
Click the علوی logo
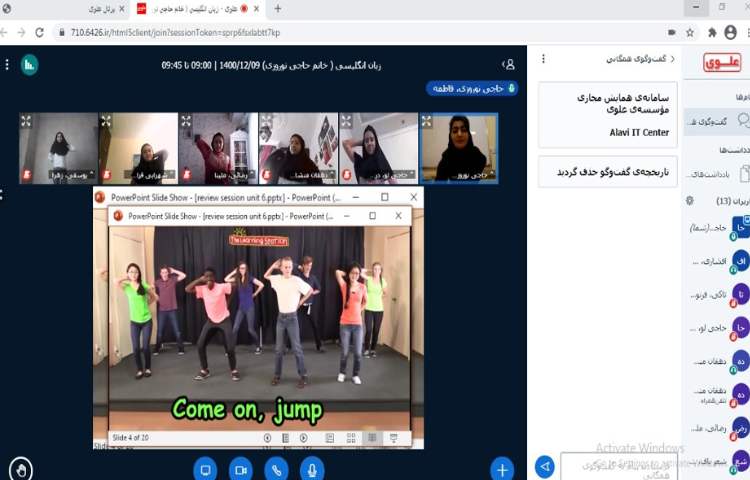pyautogui.click(x=722, y=63)
